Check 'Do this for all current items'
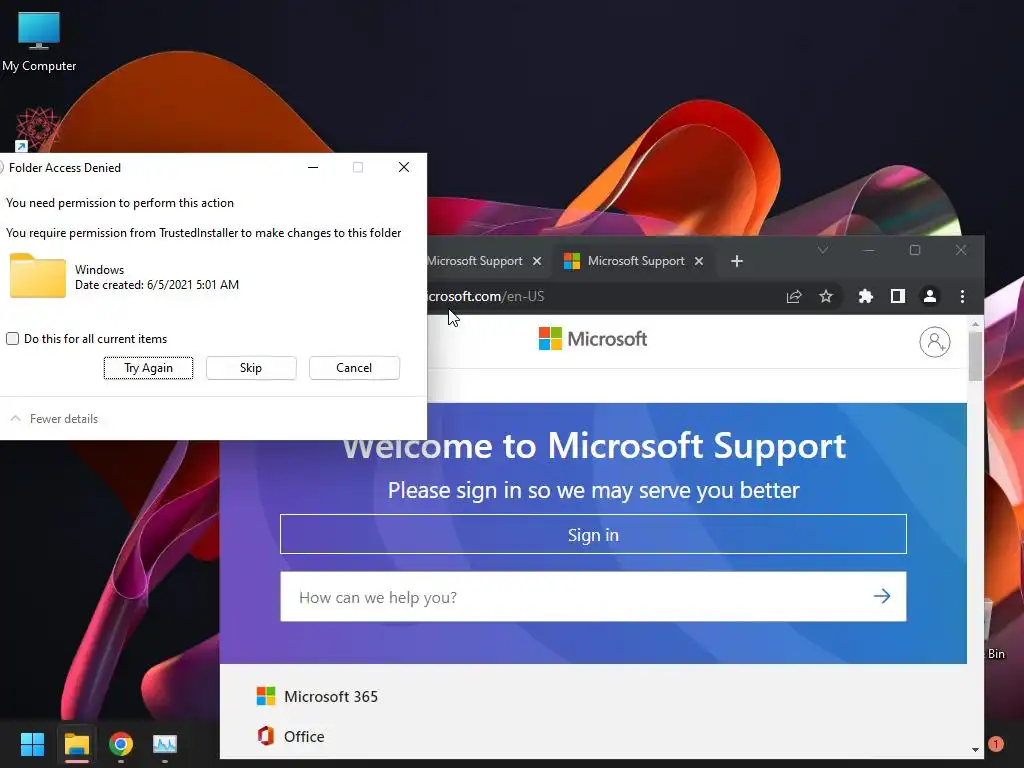This screenshot has height=768, width=1024. pos(12,338)
